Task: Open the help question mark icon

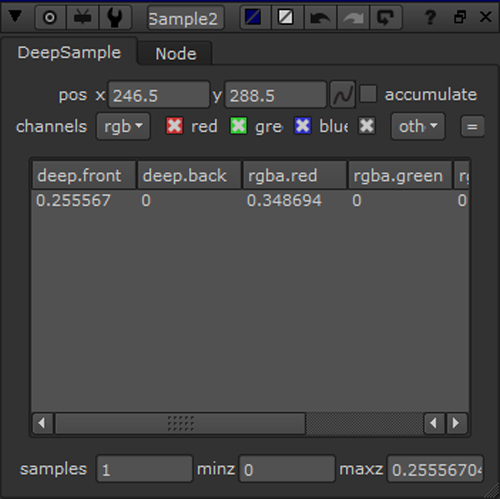Action: coord(430,17)
